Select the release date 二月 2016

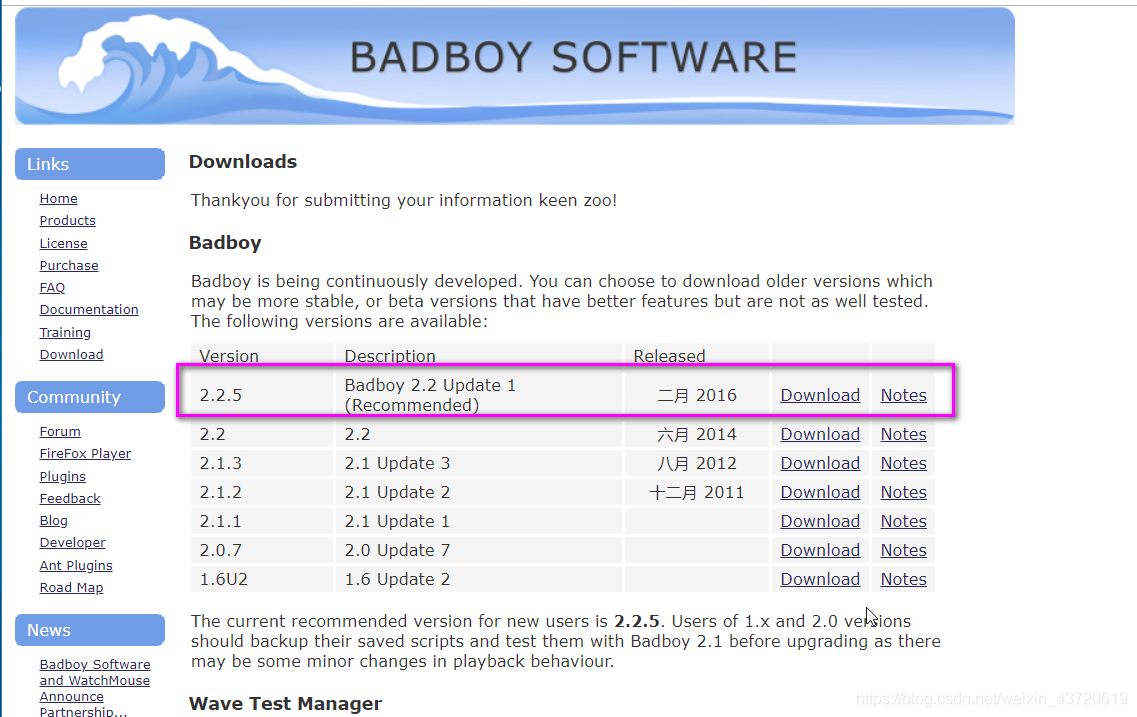[697, 395]
